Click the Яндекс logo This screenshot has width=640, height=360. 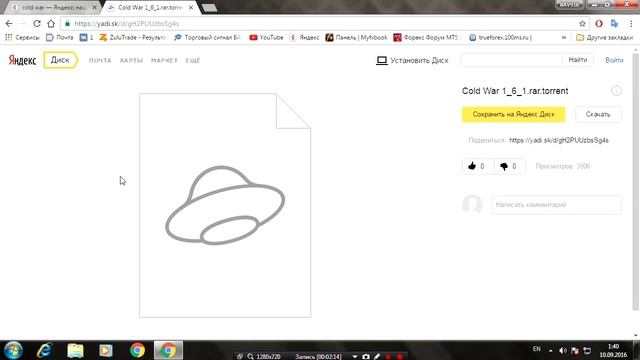coord(22,60)
